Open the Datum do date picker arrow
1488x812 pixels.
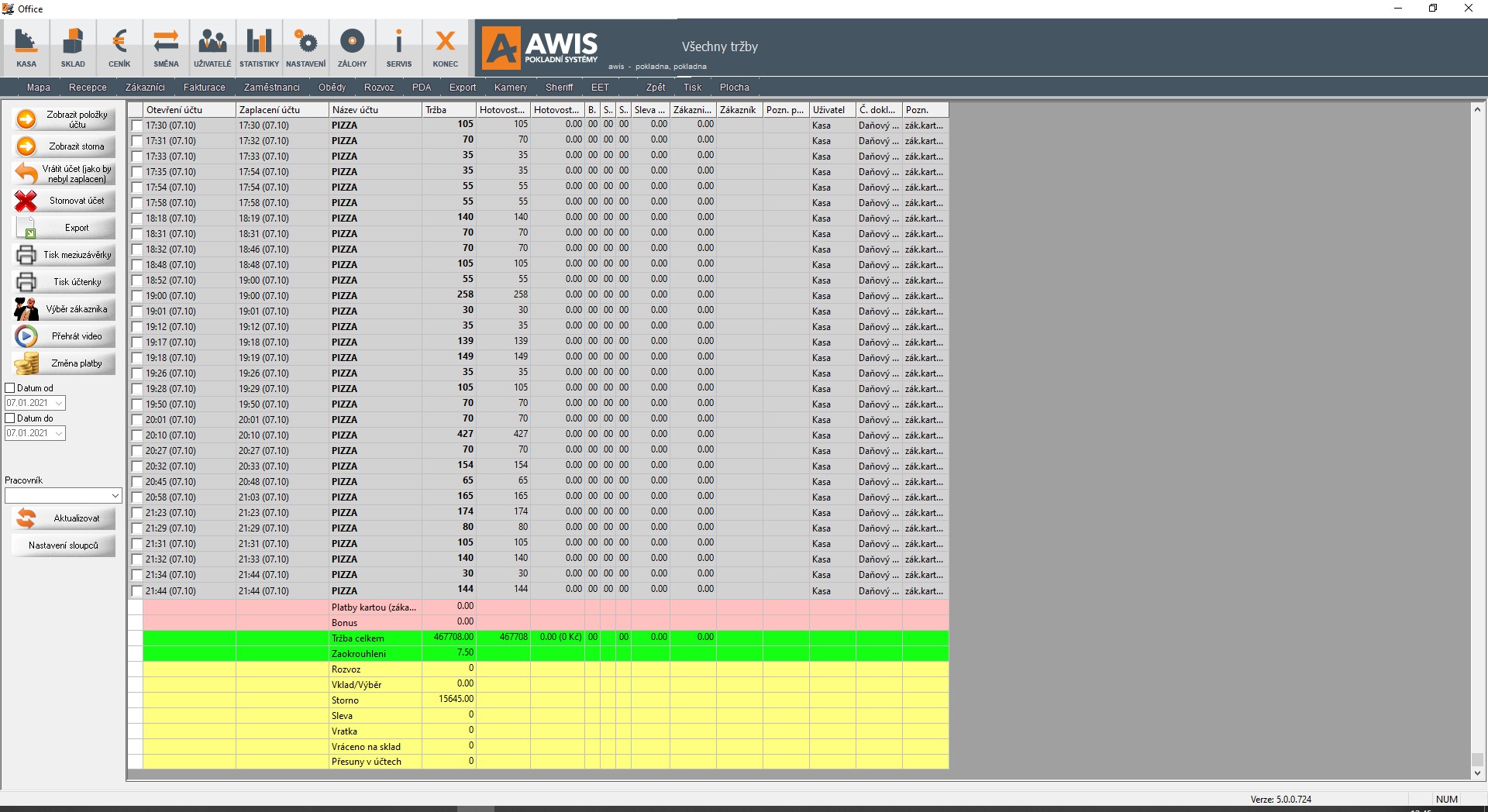[59, 433]
